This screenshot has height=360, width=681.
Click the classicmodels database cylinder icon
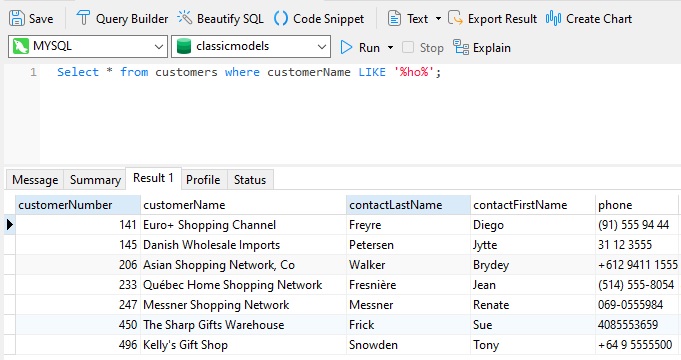(184, 46)
